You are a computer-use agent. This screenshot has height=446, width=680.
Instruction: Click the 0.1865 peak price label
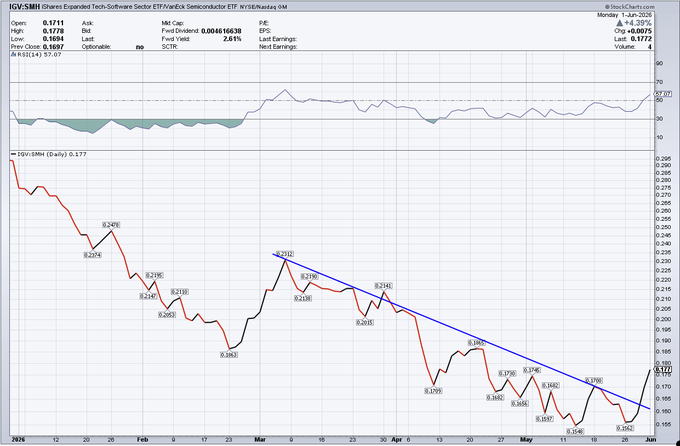[476, 343]
